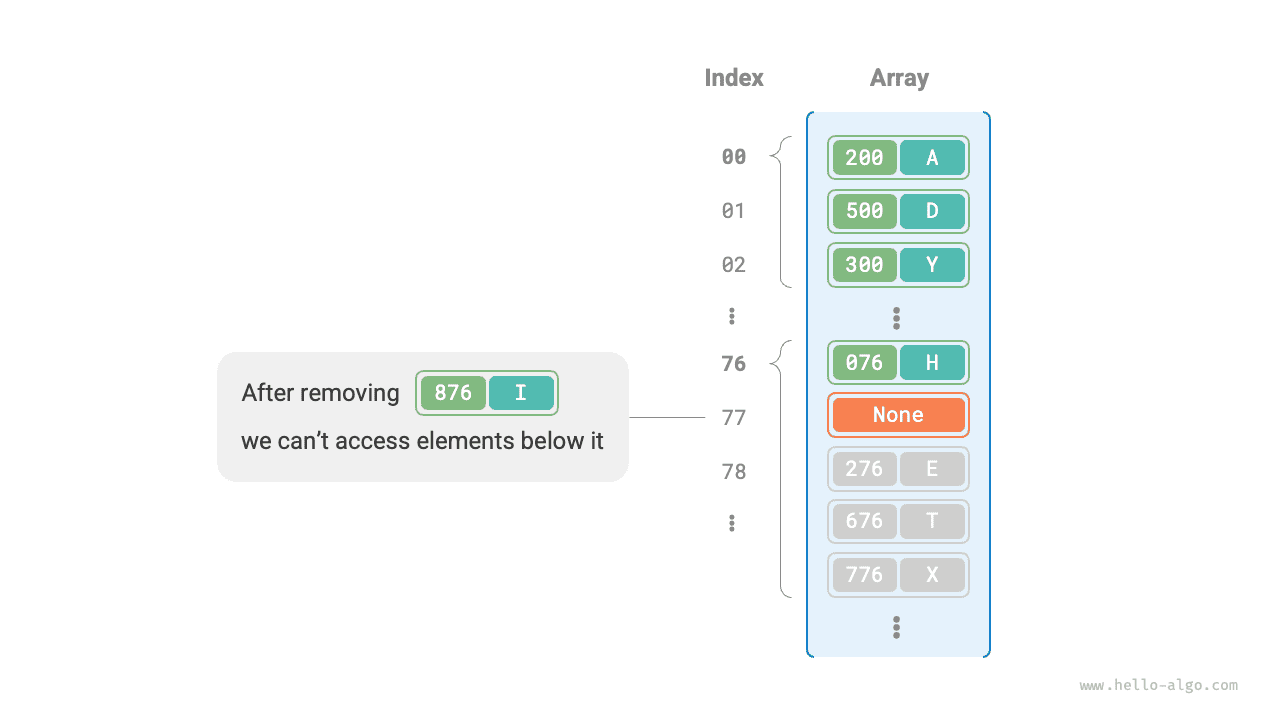This screenshot has width=1280, height=720.
Task: Click the greyed-out 276 cell
Action: click(865, 469)
